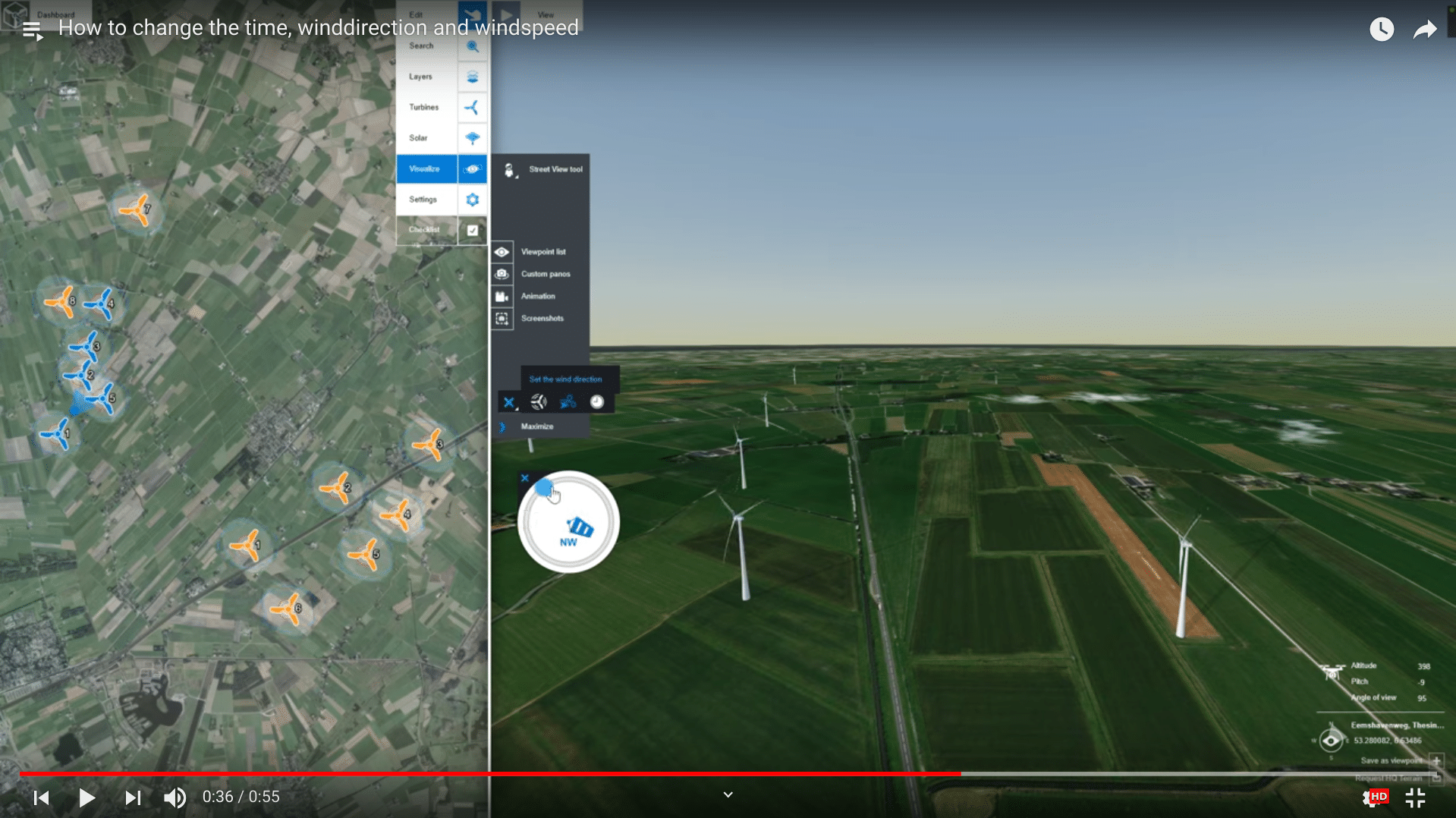The width and height of the screenshot is (1456, 818).
Task: Open the Settings gear icon
Action: coord(472,200)
